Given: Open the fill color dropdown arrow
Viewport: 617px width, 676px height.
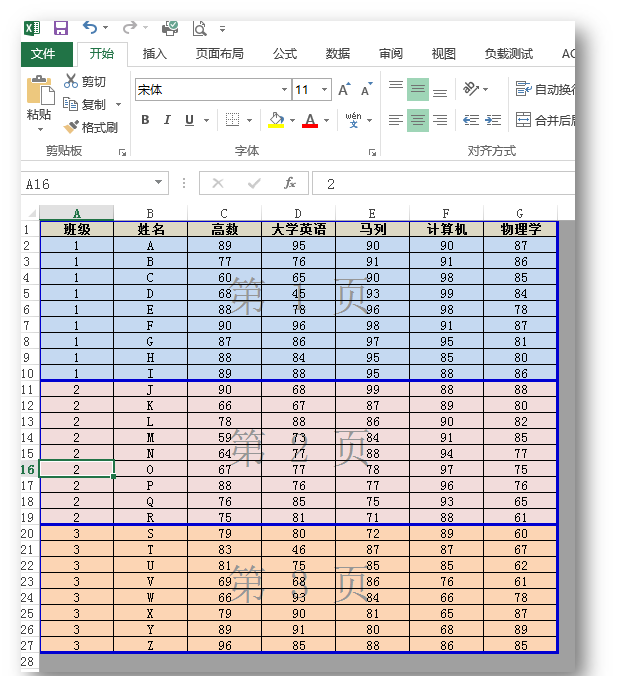Looking at the screenshot, I should pos(292,120).
